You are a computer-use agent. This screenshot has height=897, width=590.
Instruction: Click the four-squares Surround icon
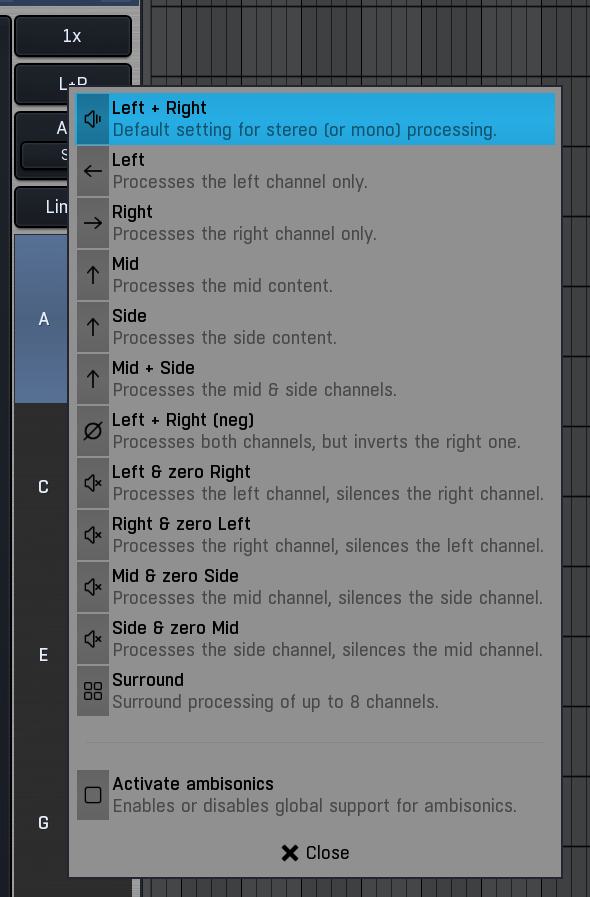93,691
